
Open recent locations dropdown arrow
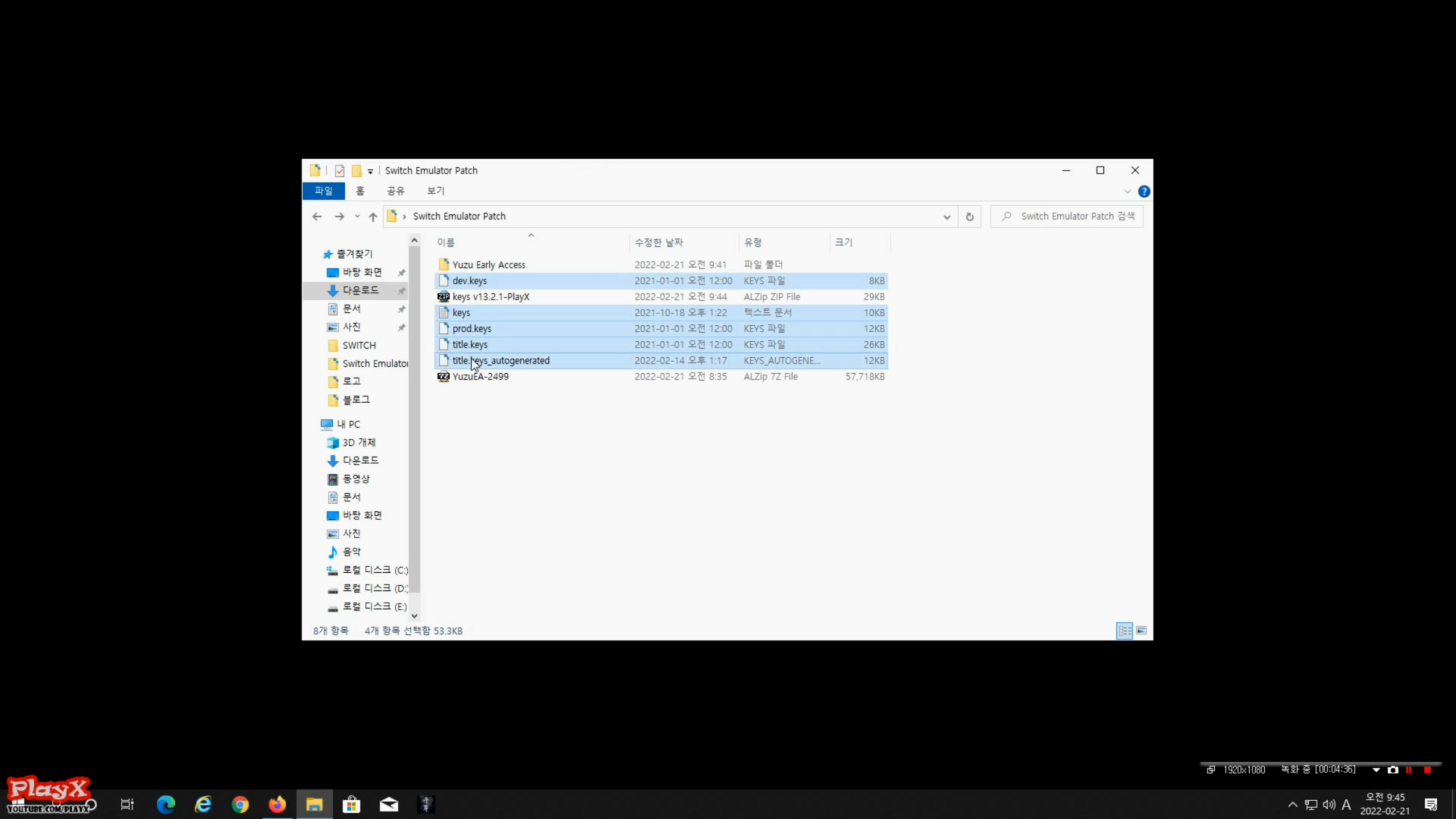click(x=357, y=217)
